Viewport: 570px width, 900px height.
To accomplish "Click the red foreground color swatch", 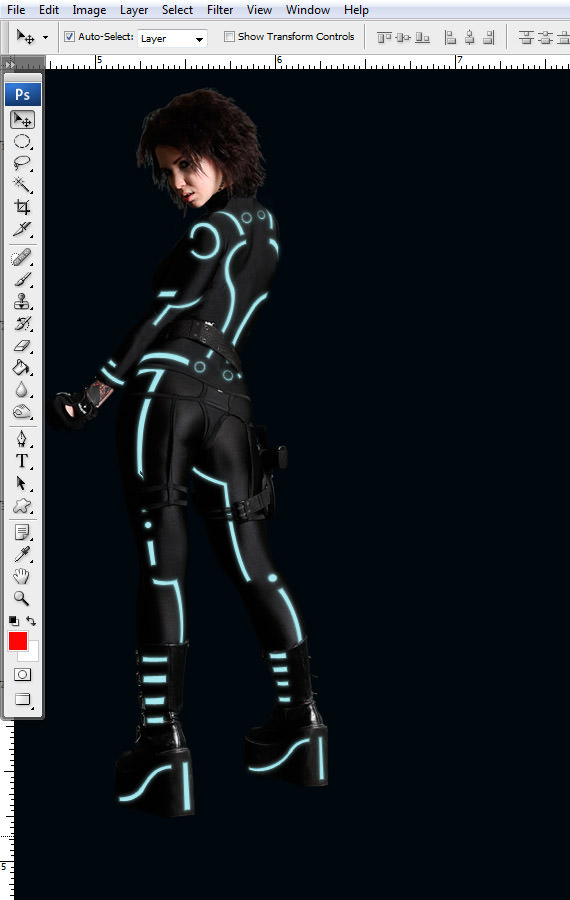I will coord(18,641).
